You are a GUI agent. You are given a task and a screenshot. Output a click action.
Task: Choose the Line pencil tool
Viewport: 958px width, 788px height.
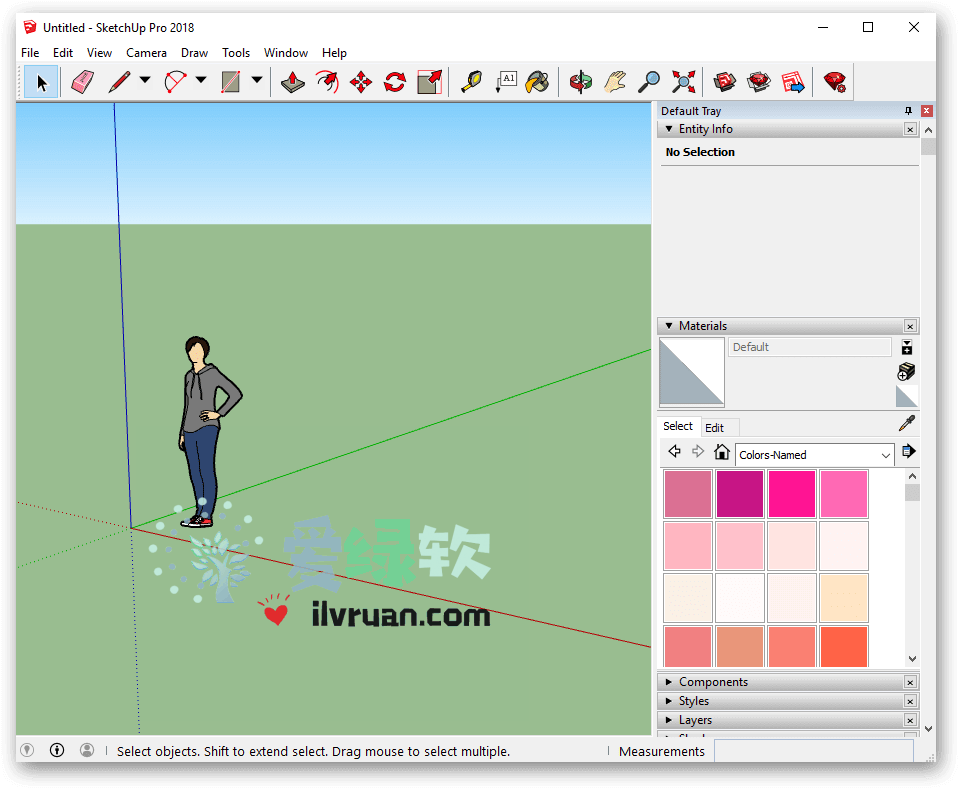(x=119, y=82)
